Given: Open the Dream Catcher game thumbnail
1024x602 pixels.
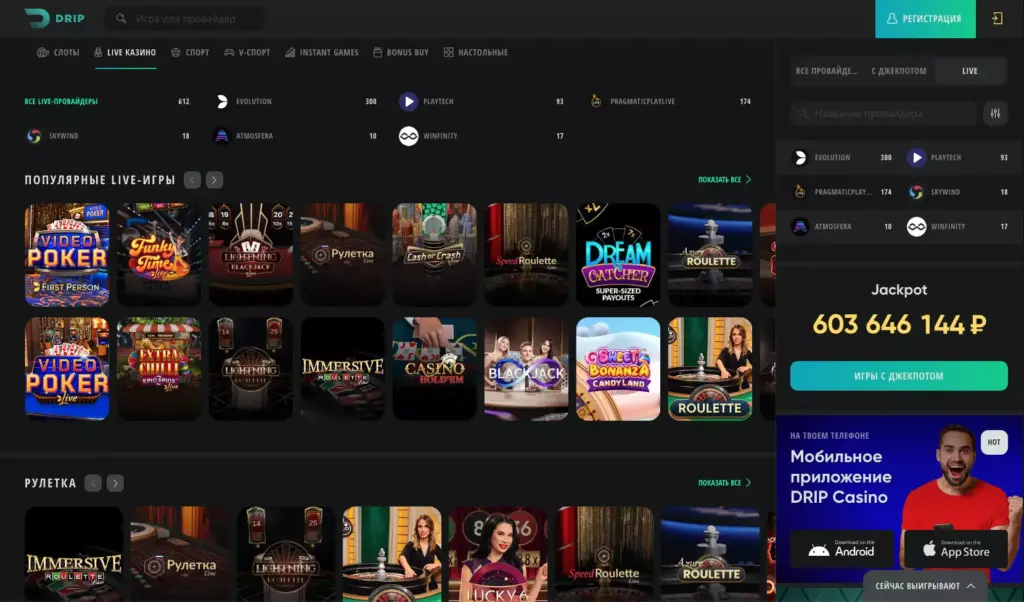Looking at the screenshot, I should (618, 255).
